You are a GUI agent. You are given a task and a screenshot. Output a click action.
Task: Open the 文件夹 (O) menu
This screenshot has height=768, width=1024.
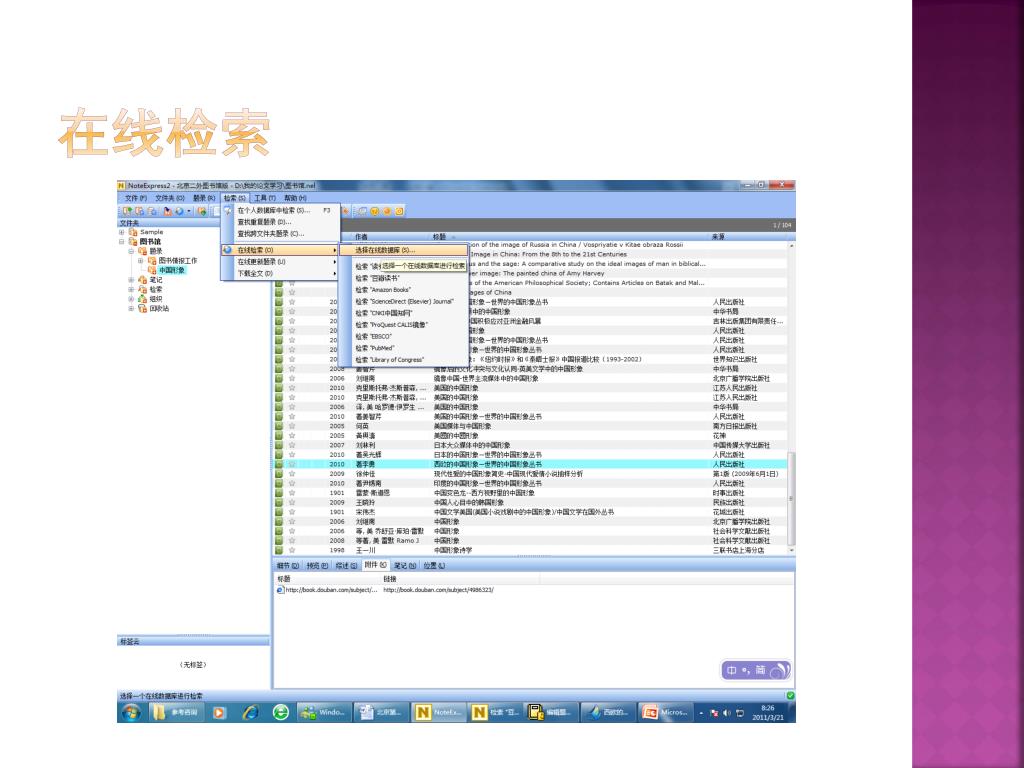pos(170,198)
